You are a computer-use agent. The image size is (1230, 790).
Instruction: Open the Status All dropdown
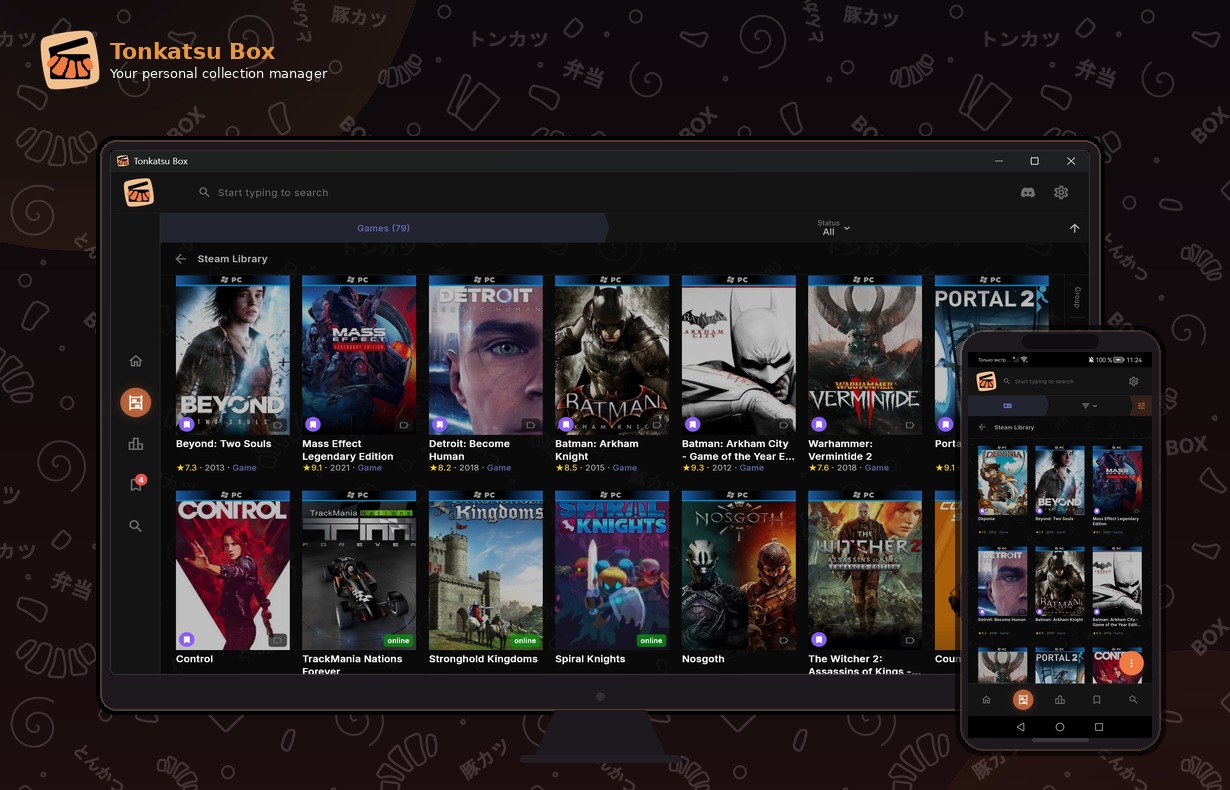tap(833, 228)
